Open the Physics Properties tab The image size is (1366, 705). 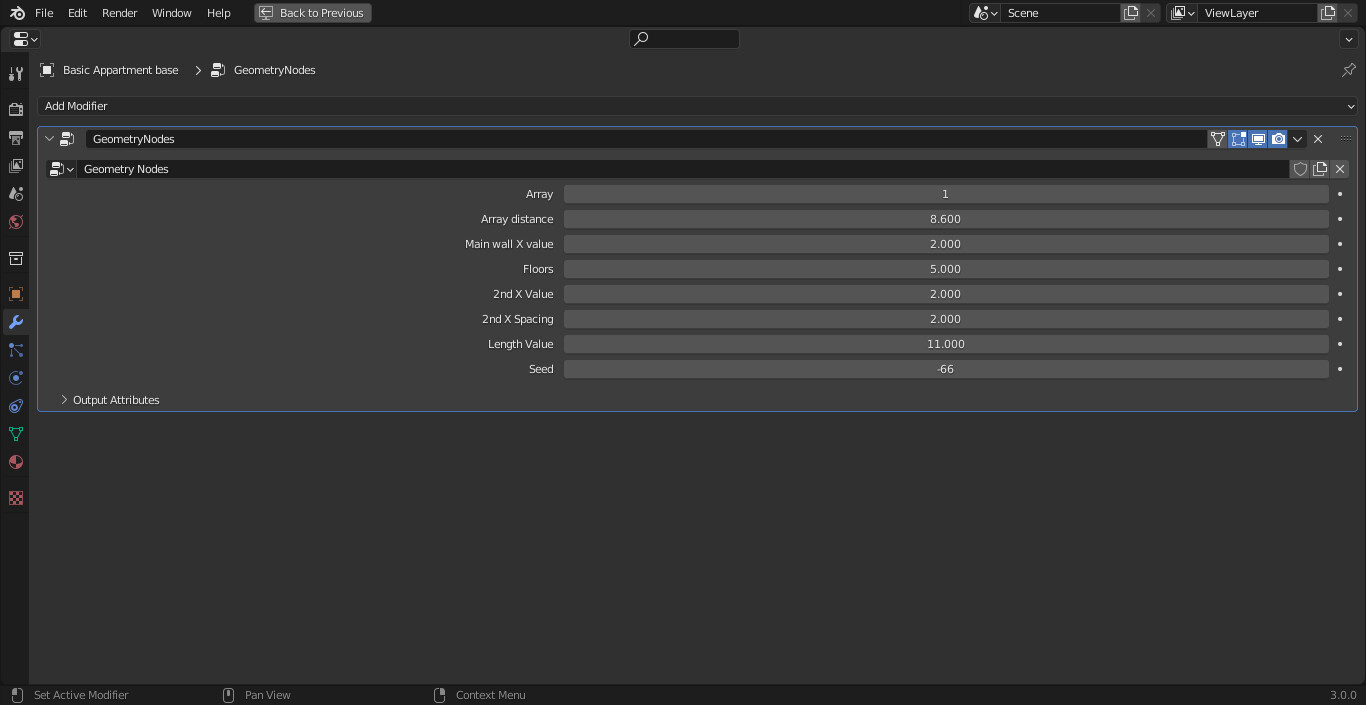[x=15, y=378]
